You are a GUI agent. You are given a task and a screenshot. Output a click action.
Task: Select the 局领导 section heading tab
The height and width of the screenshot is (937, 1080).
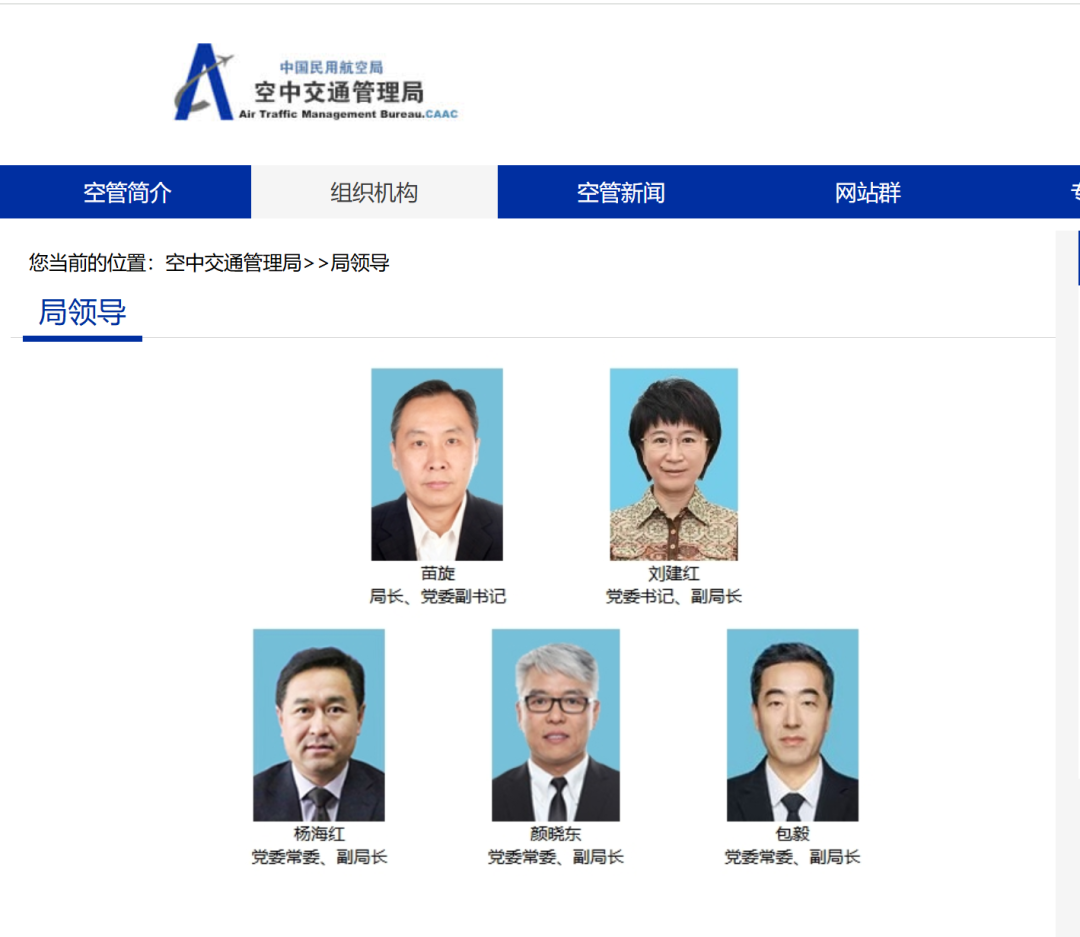[83, 313]
